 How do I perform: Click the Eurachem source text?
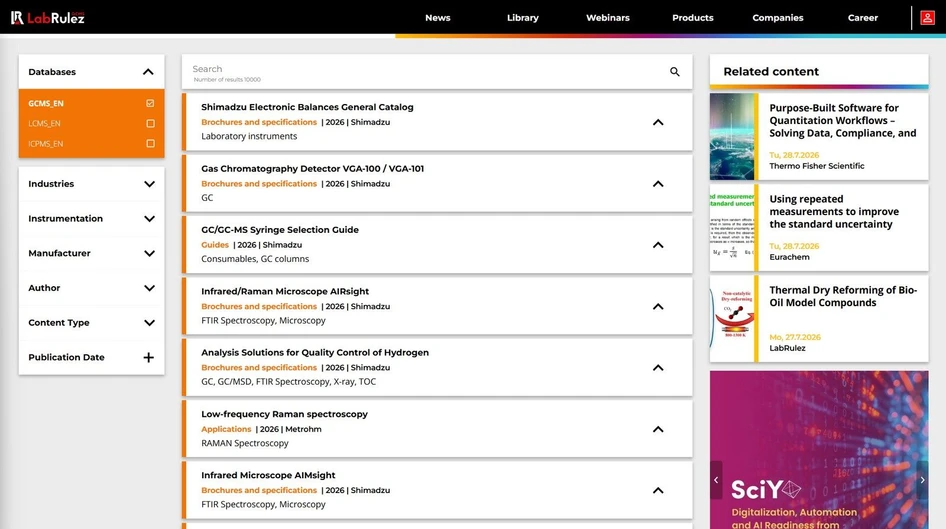[x=789, y=257]
